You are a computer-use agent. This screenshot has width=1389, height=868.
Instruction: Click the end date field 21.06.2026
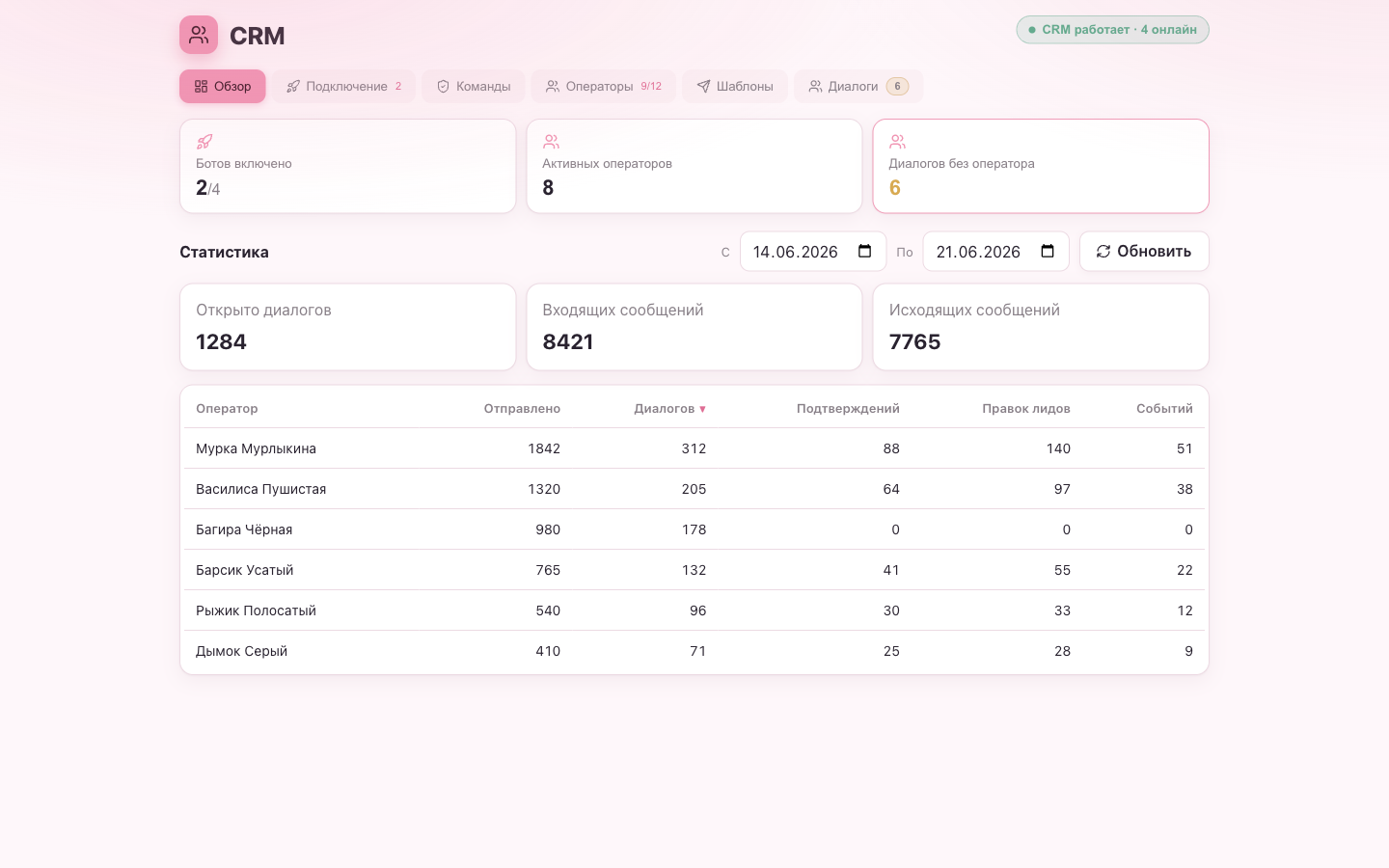pos(996,252)
